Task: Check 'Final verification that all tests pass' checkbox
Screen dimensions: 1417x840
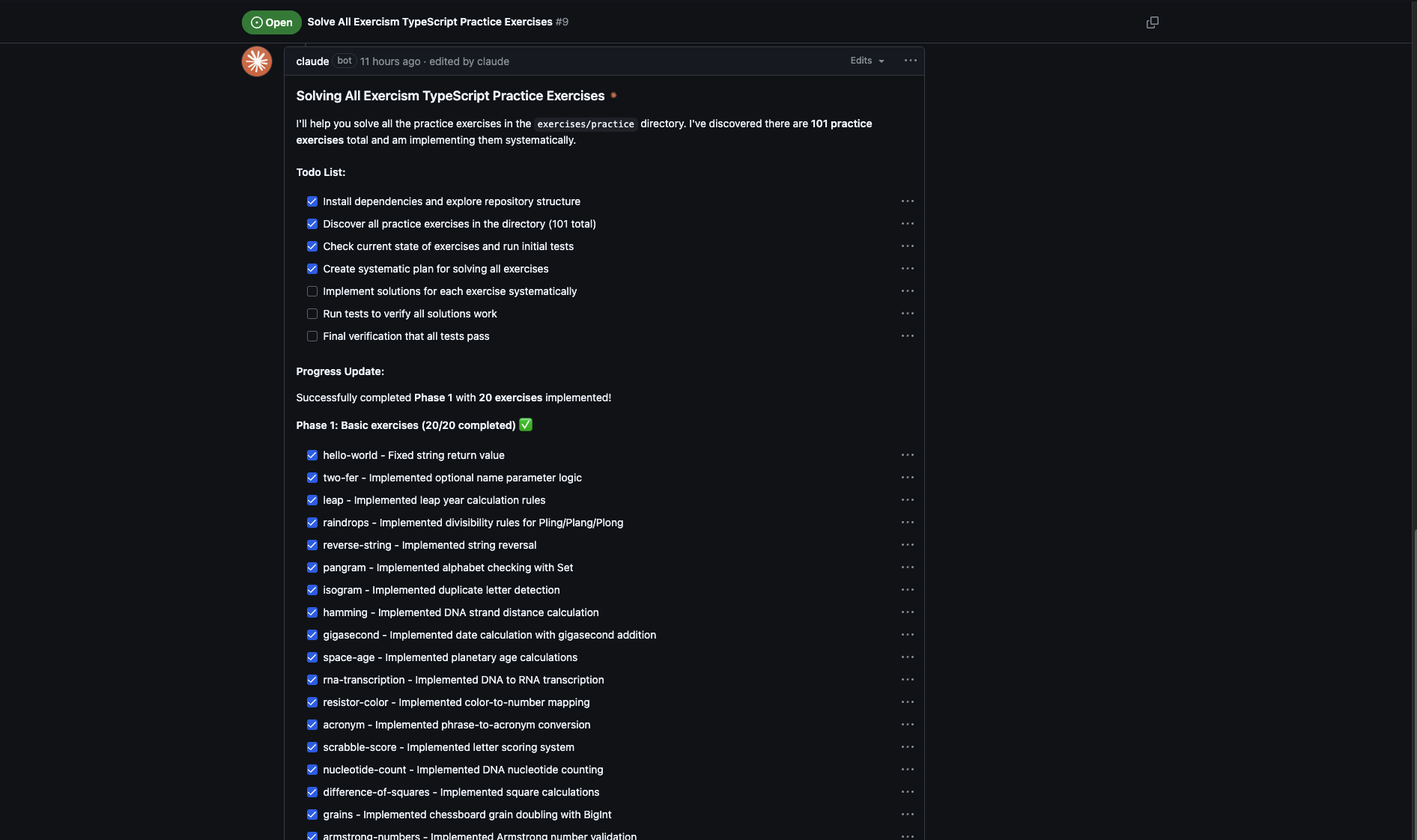Action: pos(312,336)
